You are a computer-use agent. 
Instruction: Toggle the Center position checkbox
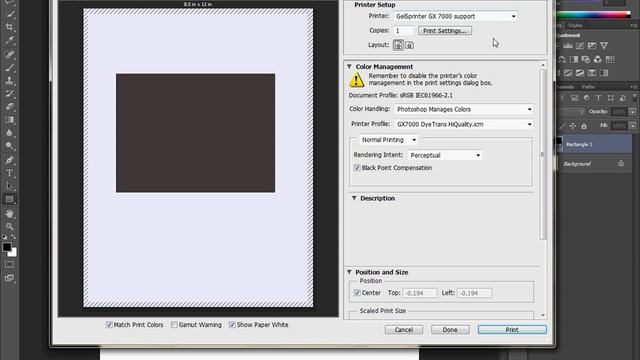[357, 293]
